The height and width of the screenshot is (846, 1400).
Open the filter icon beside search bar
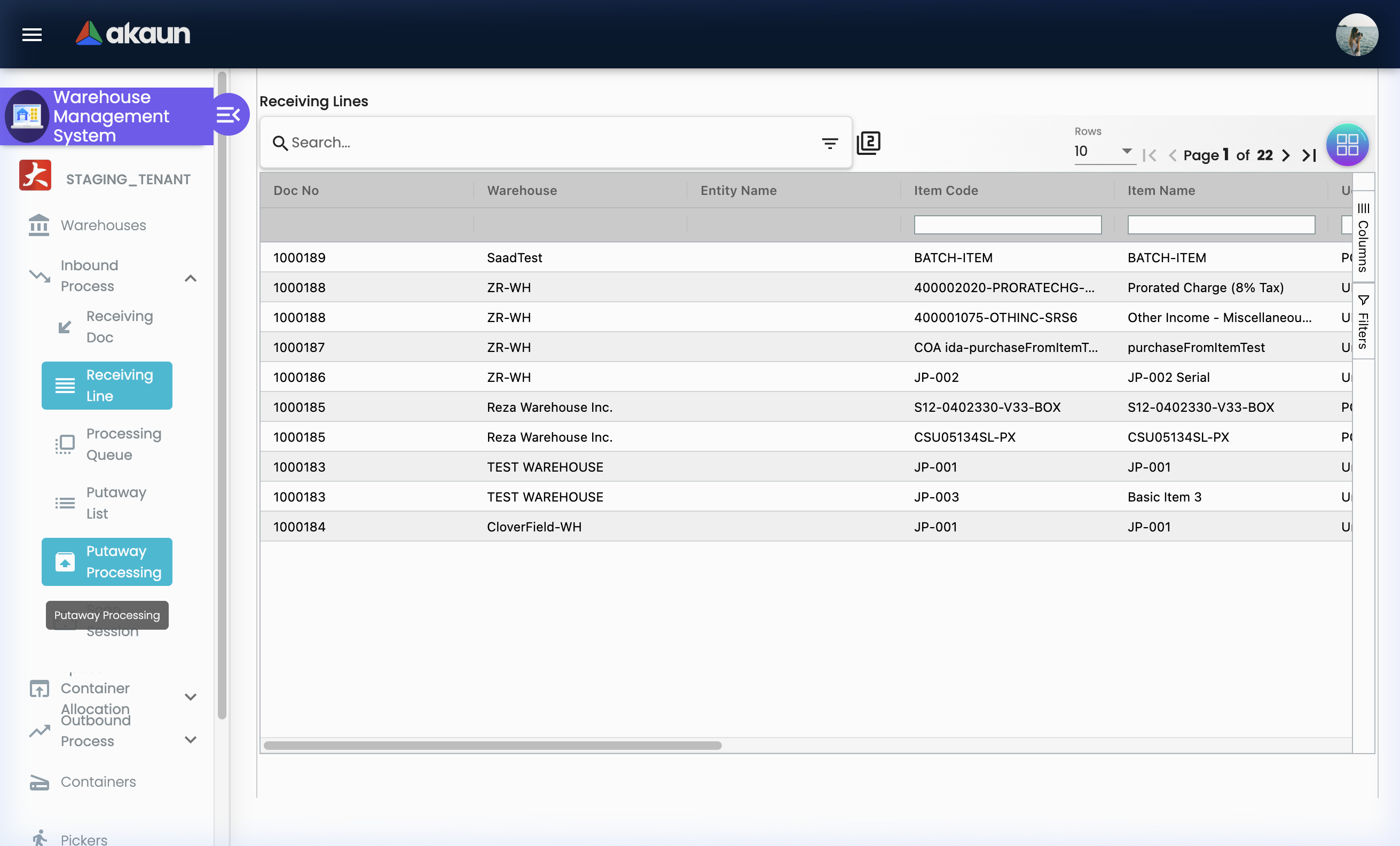830,143
